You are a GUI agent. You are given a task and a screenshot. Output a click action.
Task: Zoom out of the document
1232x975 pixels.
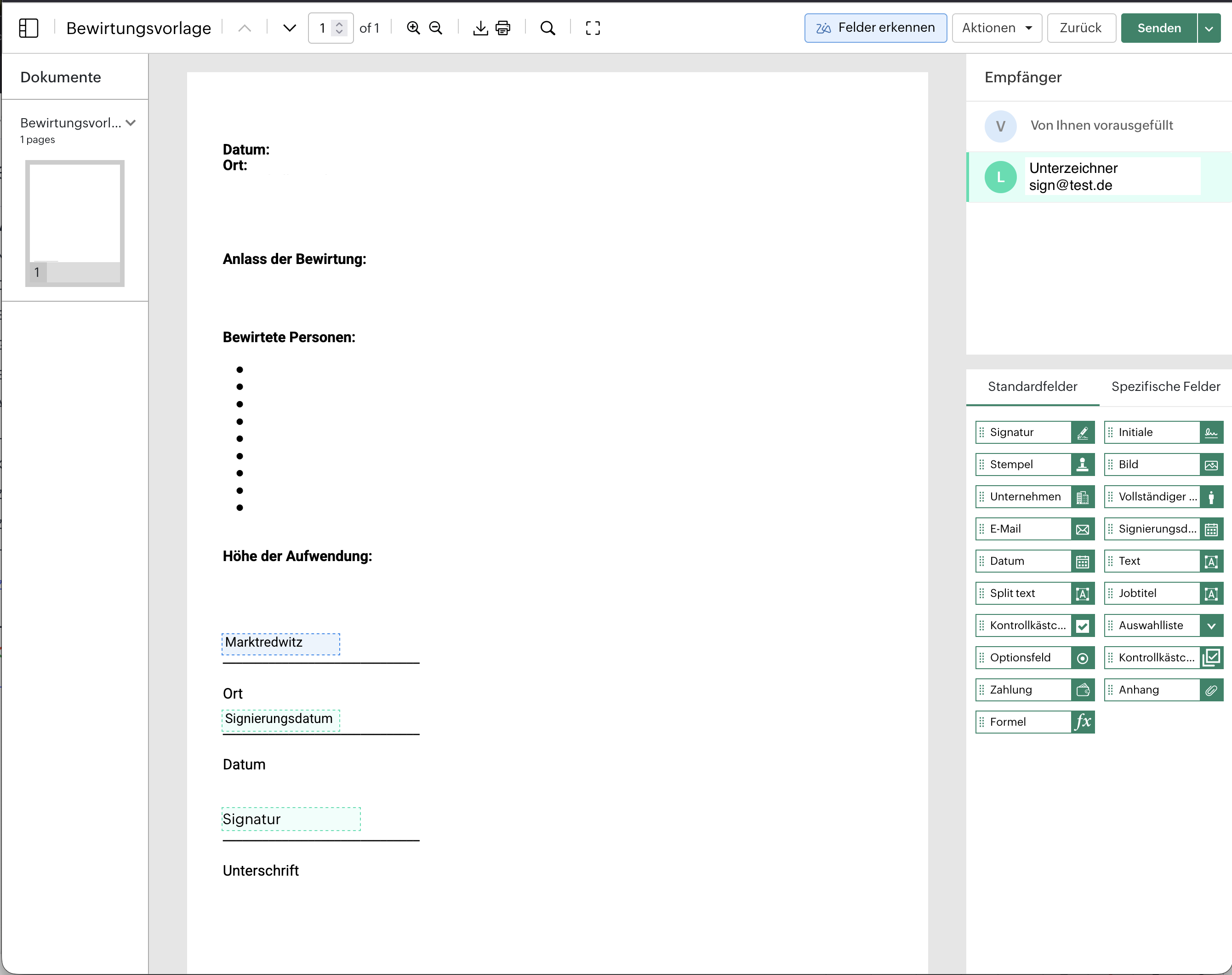click(x=435, y=28)
